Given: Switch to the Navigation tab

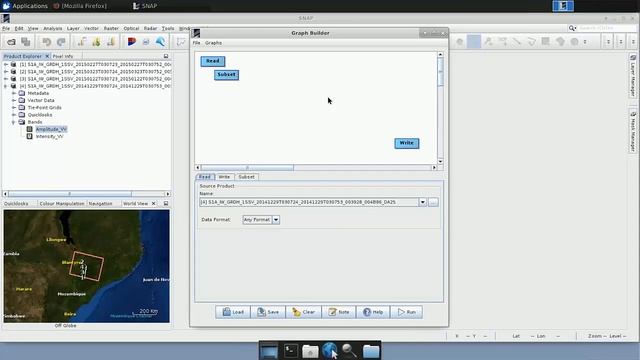Looking at the screenshot, I should [100, 203].
